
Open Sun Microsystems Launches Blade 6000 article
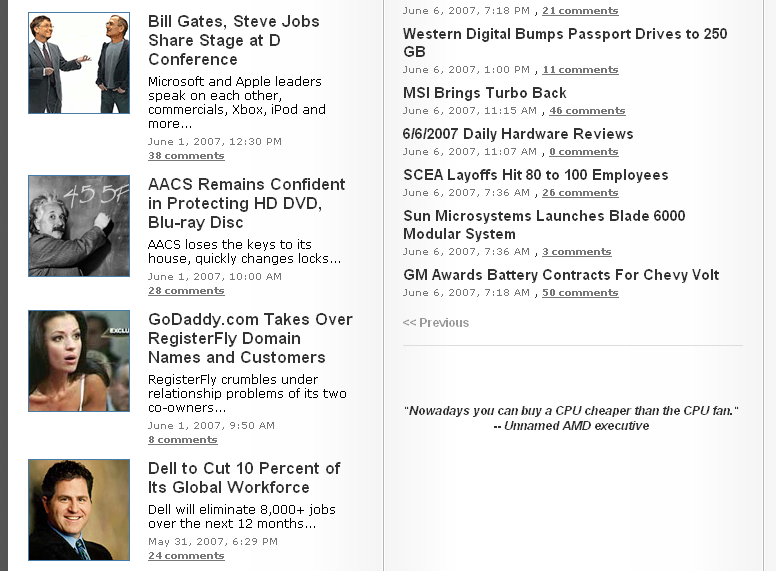pos(544,225)
